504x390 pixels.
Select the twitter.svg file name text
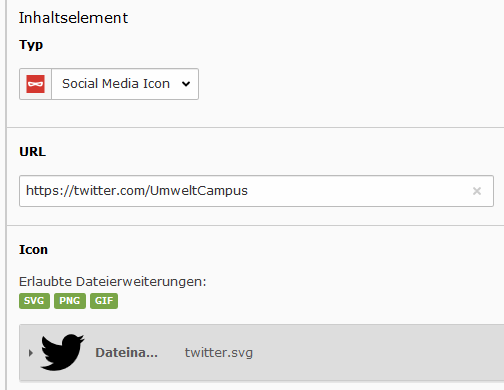coord(219,353)
